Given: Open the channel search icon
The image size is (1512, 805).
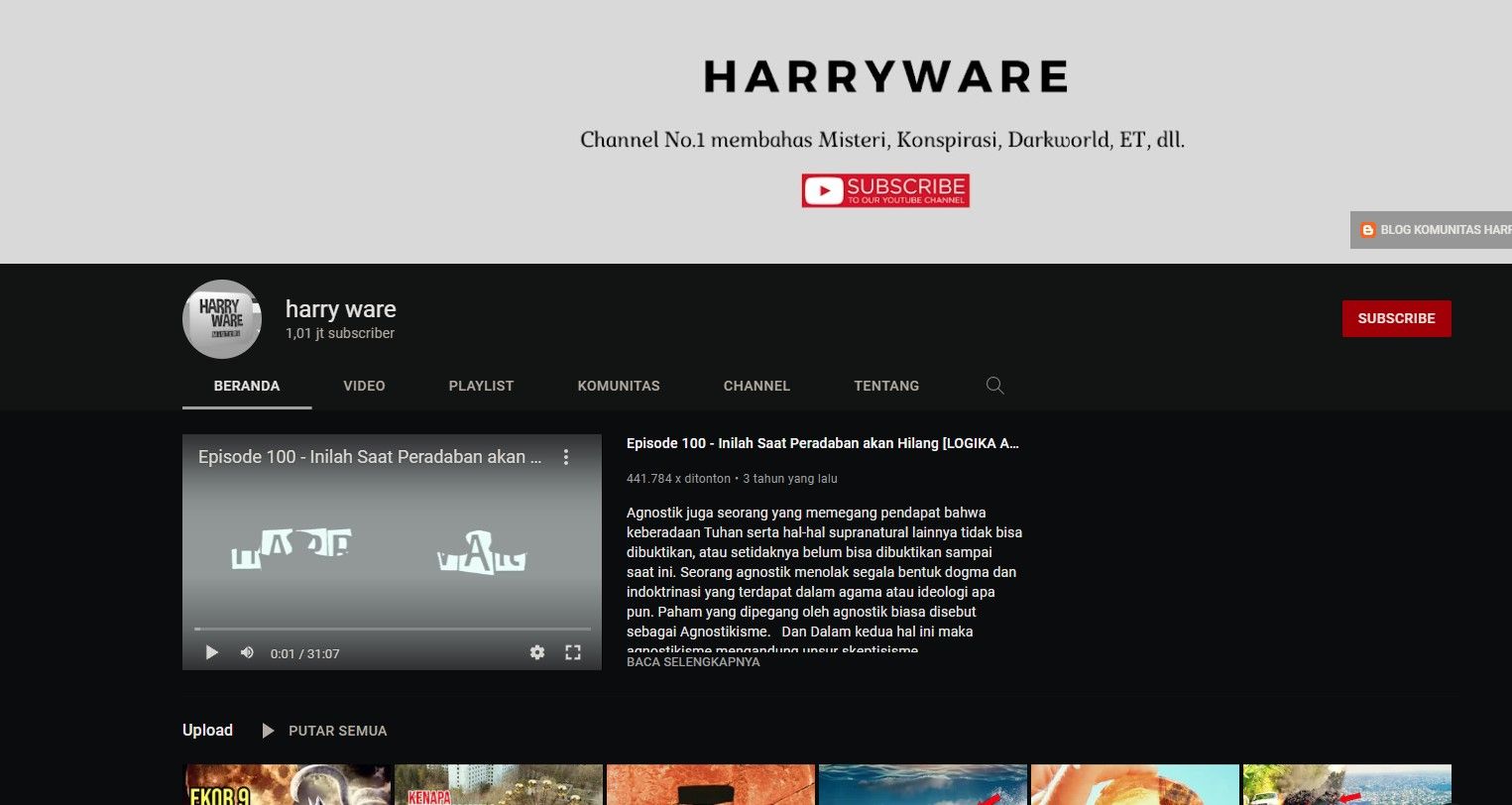Looking at the screenshot, I should (994, 386).
